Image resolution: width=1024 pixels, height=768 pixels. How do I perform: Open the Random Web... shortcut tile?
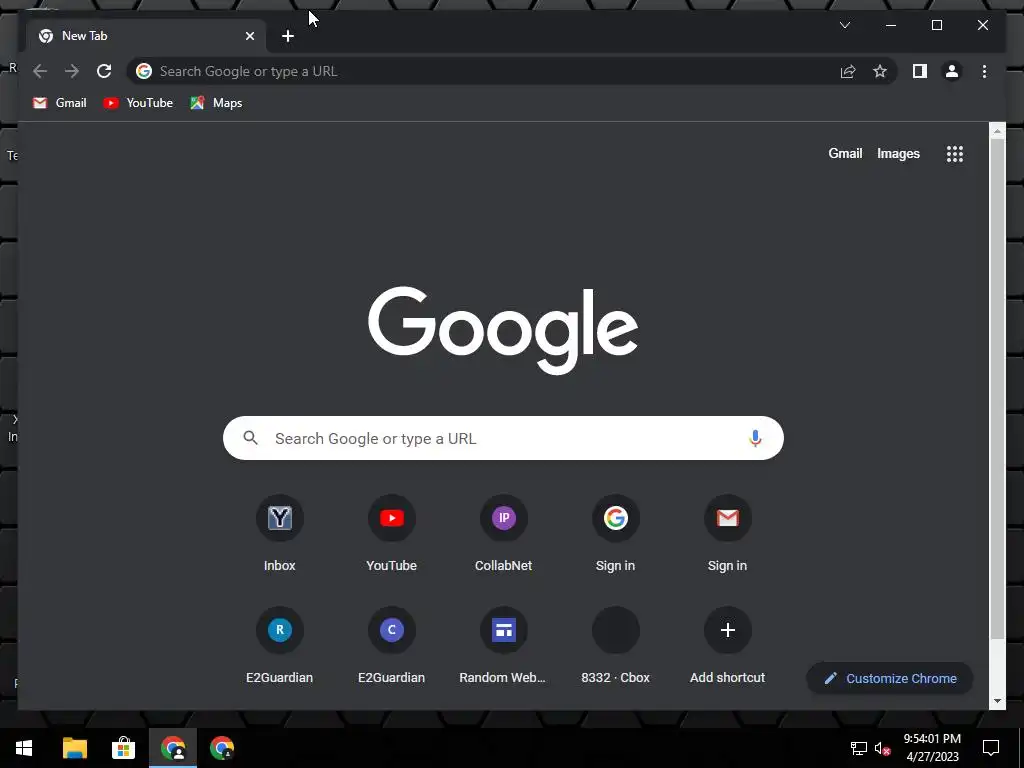(x=504, y=646)
